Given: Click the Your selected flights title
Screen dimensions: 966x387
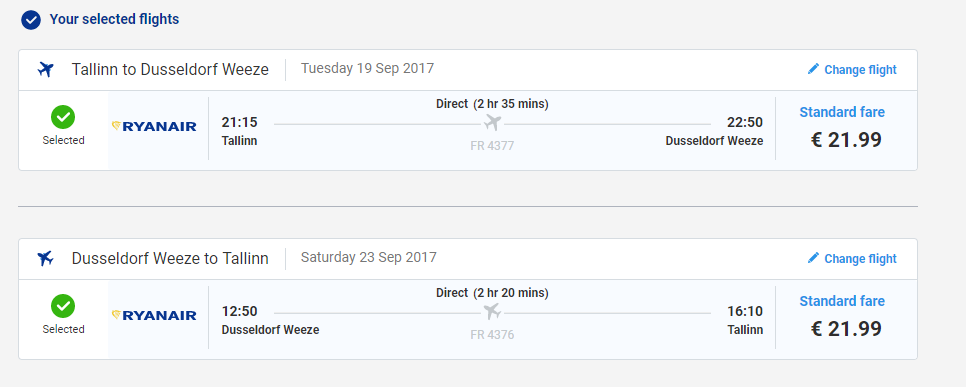Looking at the screenshot, I should click(115, 20).
